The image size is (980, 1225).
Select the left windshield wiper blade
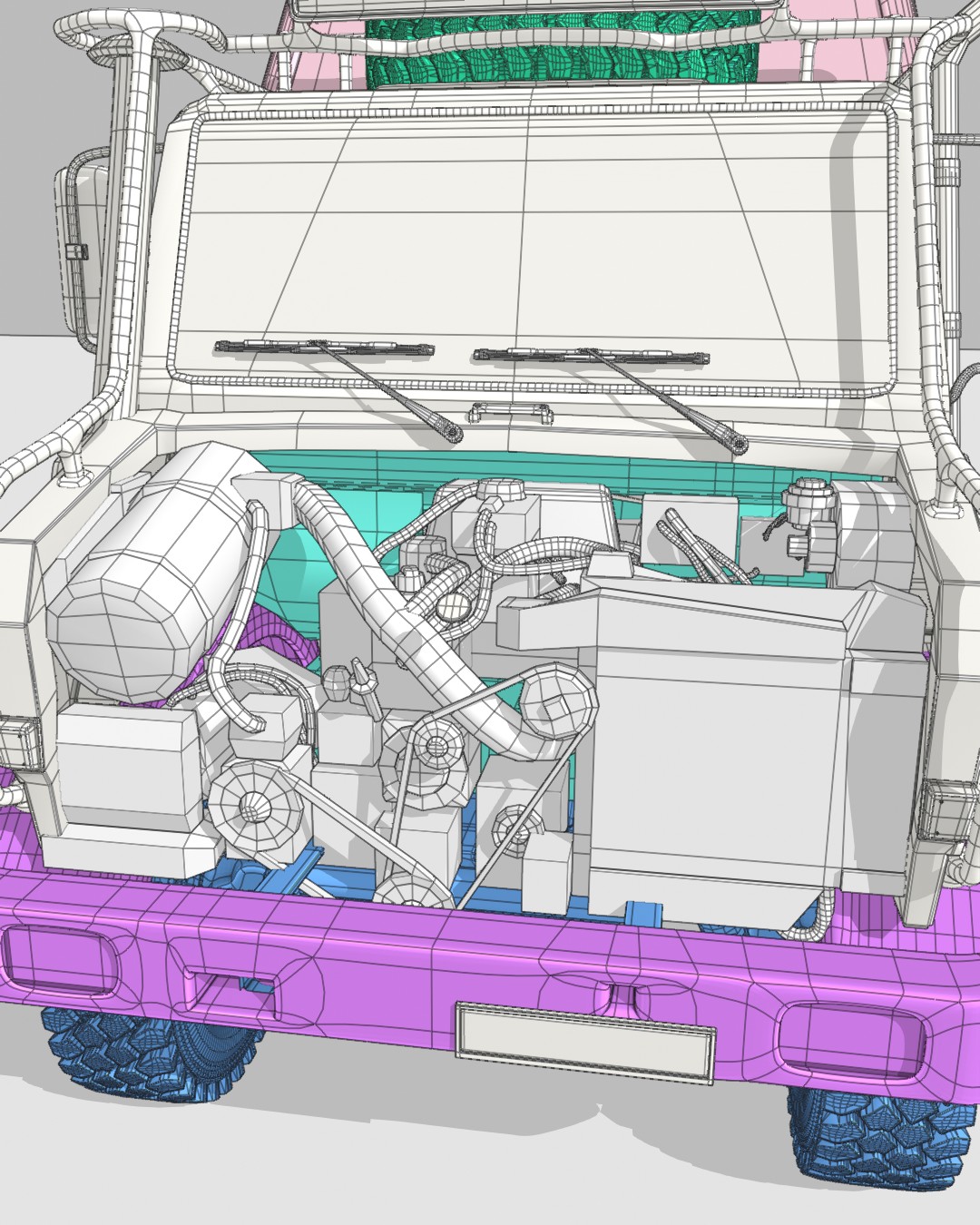click(324, 347)
